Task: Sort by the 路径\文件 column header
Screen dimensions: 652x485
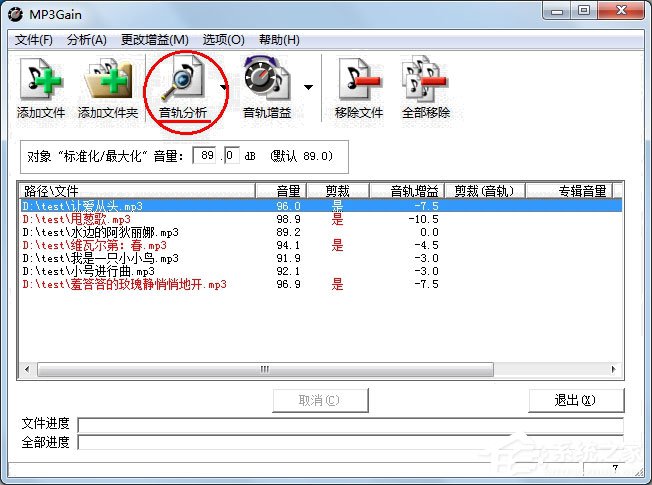Action: (137, 191)
